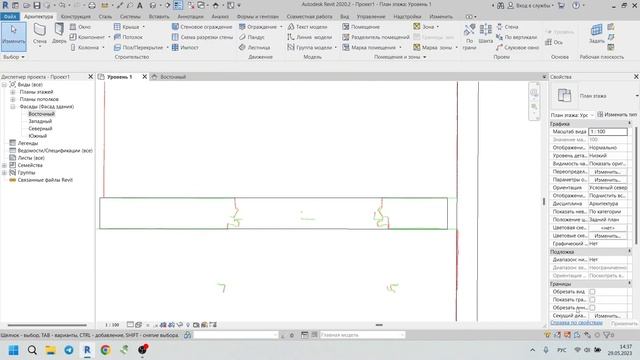This screenshot has width=640, height=360.
Task: Select Северный elevation in project browser
Action: click(x=40, y=129)
